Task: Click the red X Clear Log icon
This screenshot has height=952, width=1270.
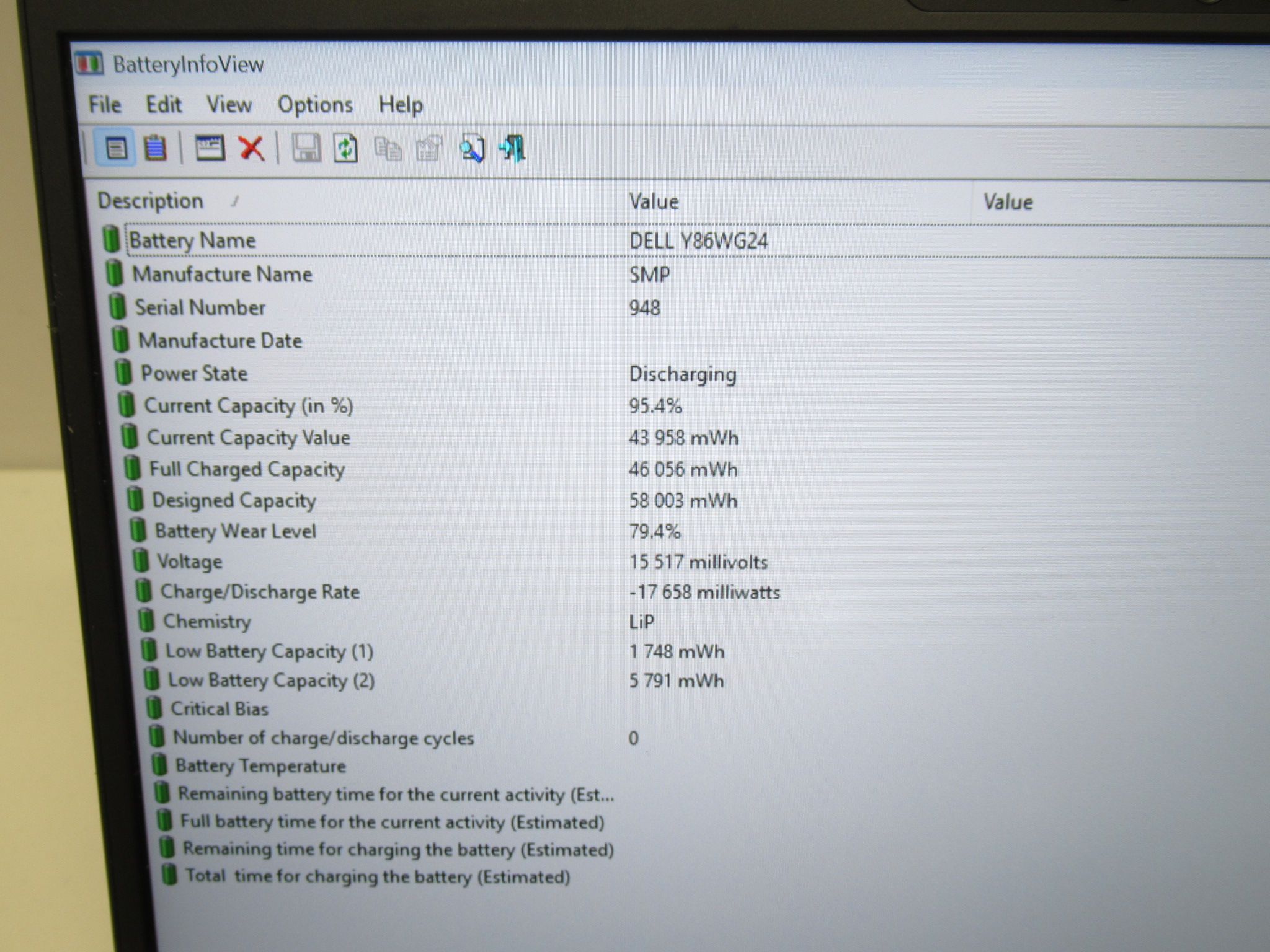Action: (251, 149)
